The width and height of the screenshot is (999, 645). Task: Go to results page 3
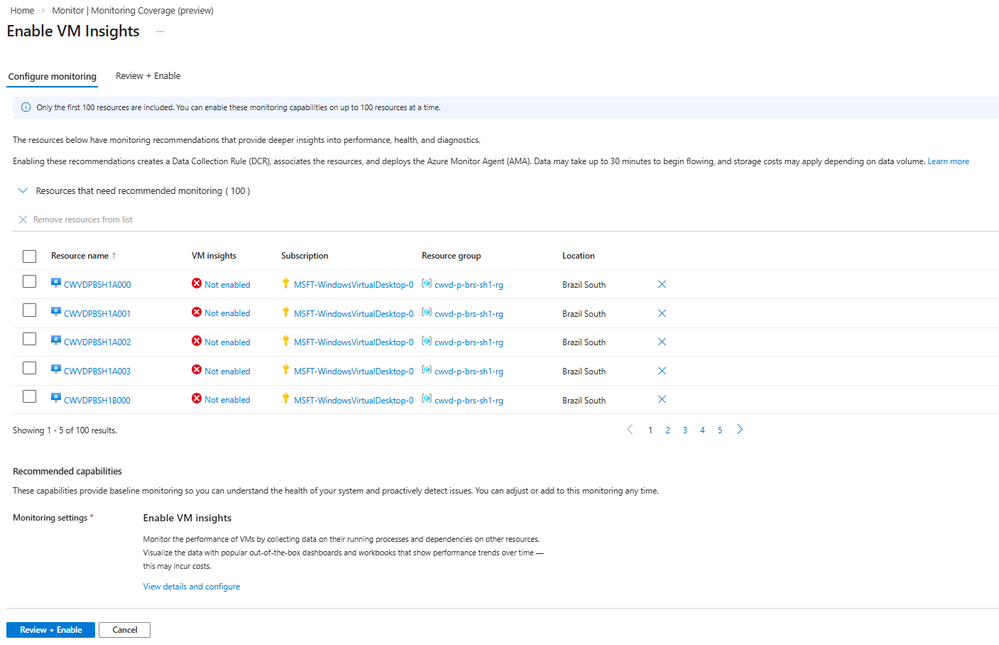[685, 430]
